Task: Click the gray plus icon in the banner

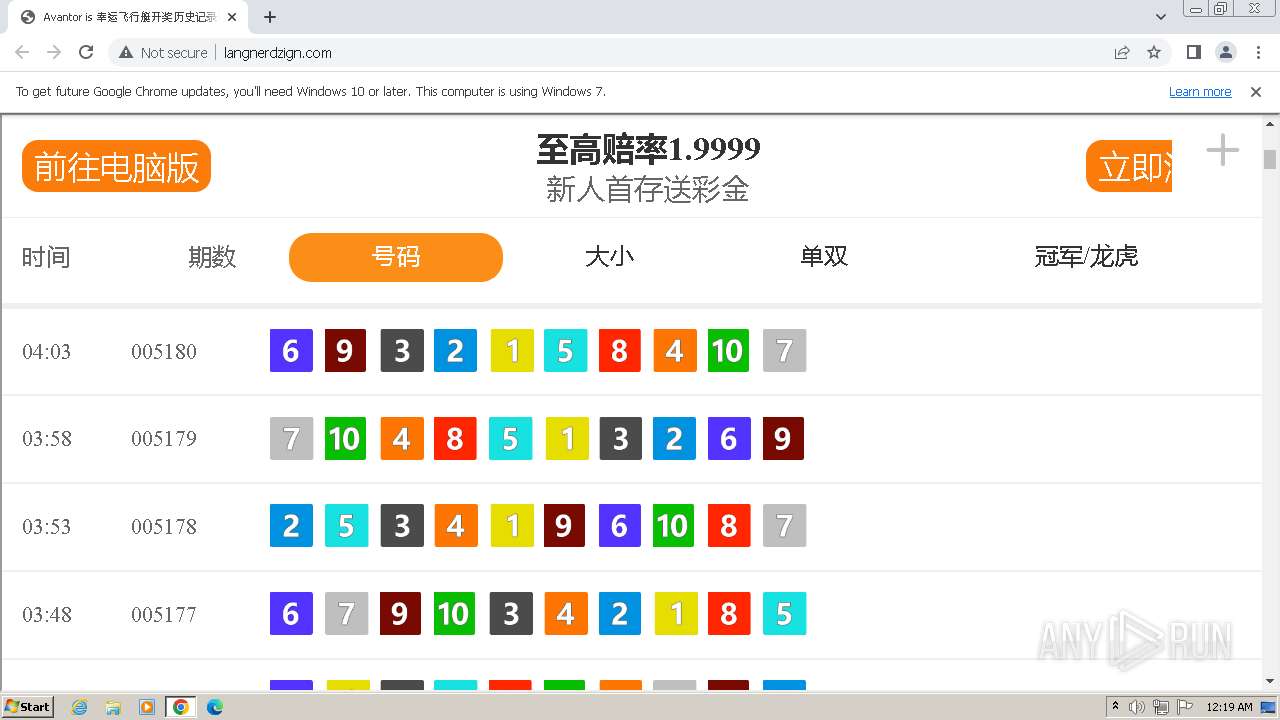Action: [x=1222, y=151]
